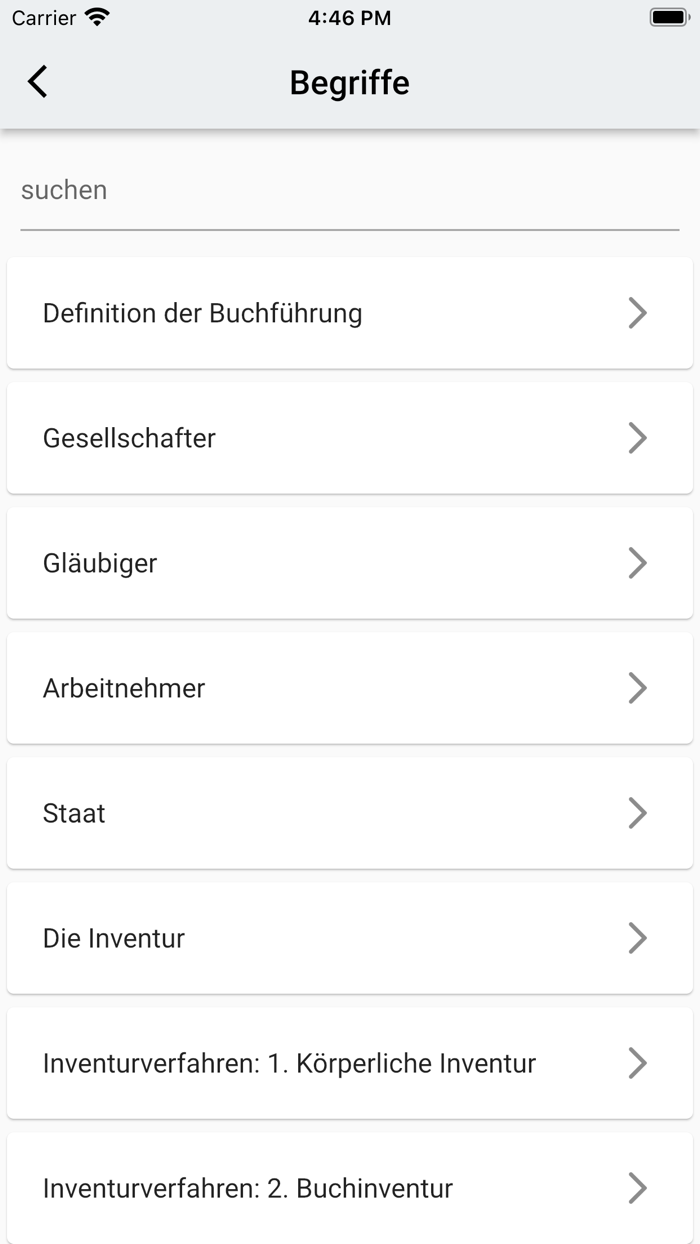Image resolution: width=700 pixels, height=1244 pixels.
Task: Click the chevron on Die Inventur row
Action: [637, 938]
